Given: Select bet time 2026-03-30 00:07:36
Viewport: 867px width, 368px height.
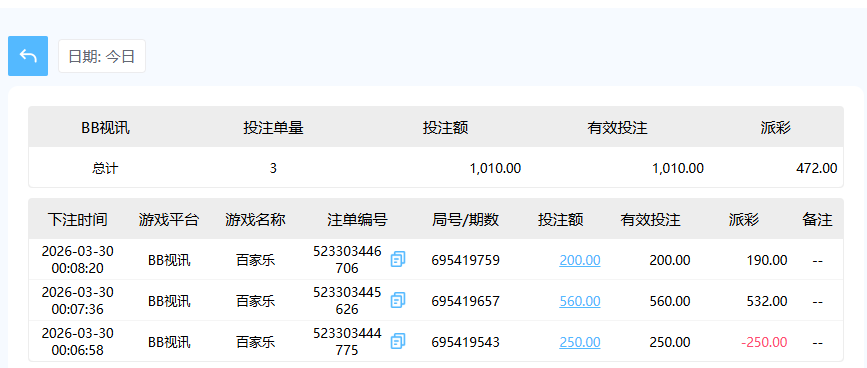Looking at the screenshot, I should pyautogui.click(x=77, y=301).
